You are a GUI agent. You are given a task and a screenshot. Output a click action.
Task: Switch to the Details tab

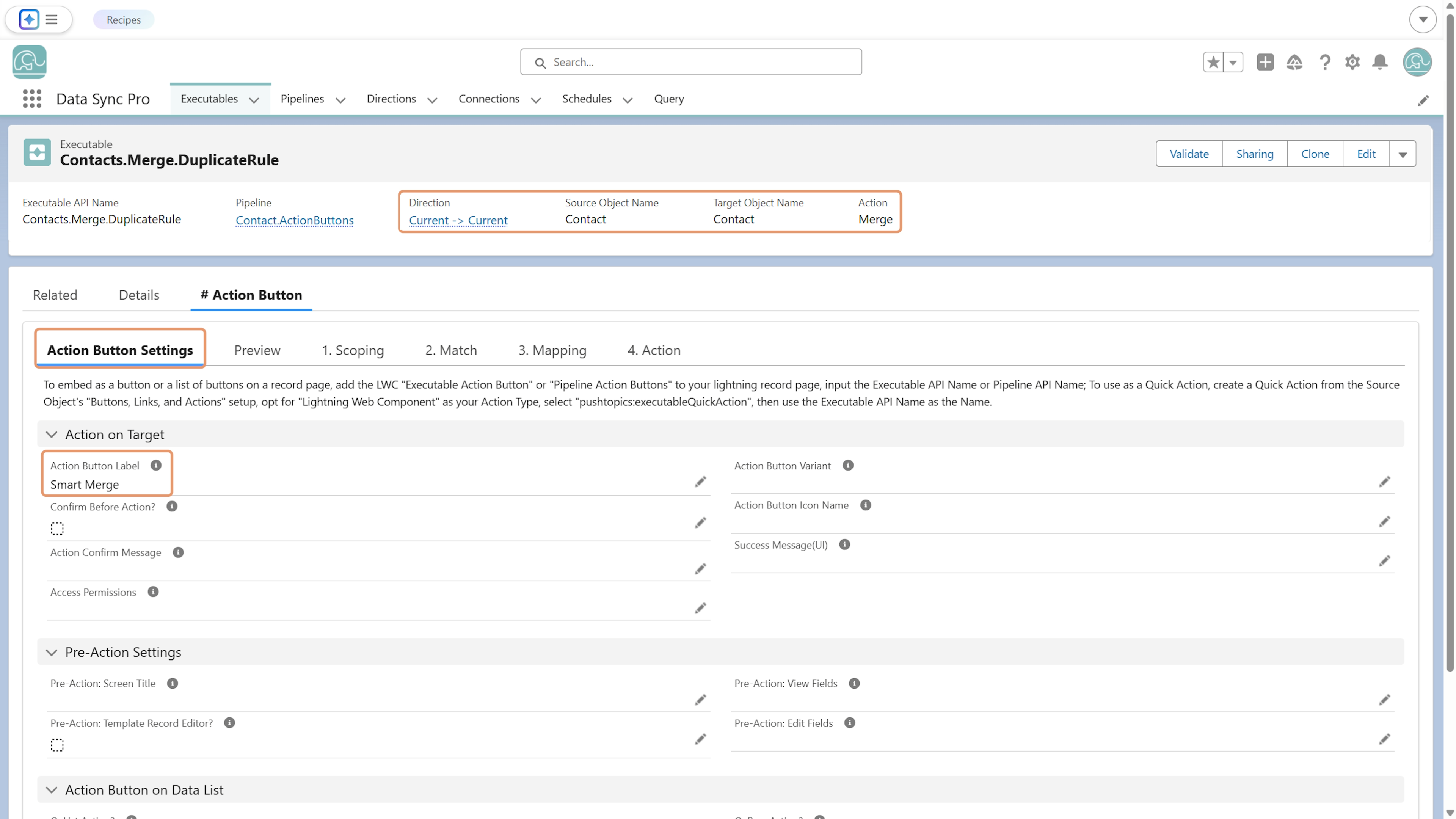(139, 295)
